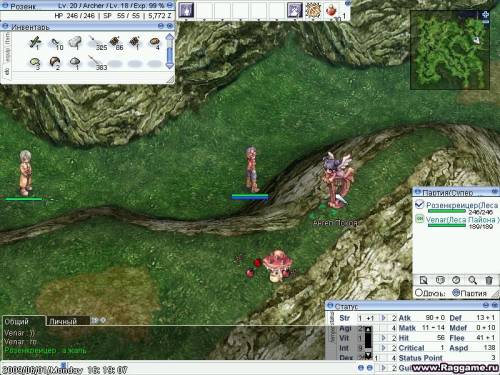Click the trash icon in party window

pyautogui.click(x=489, y=280)
